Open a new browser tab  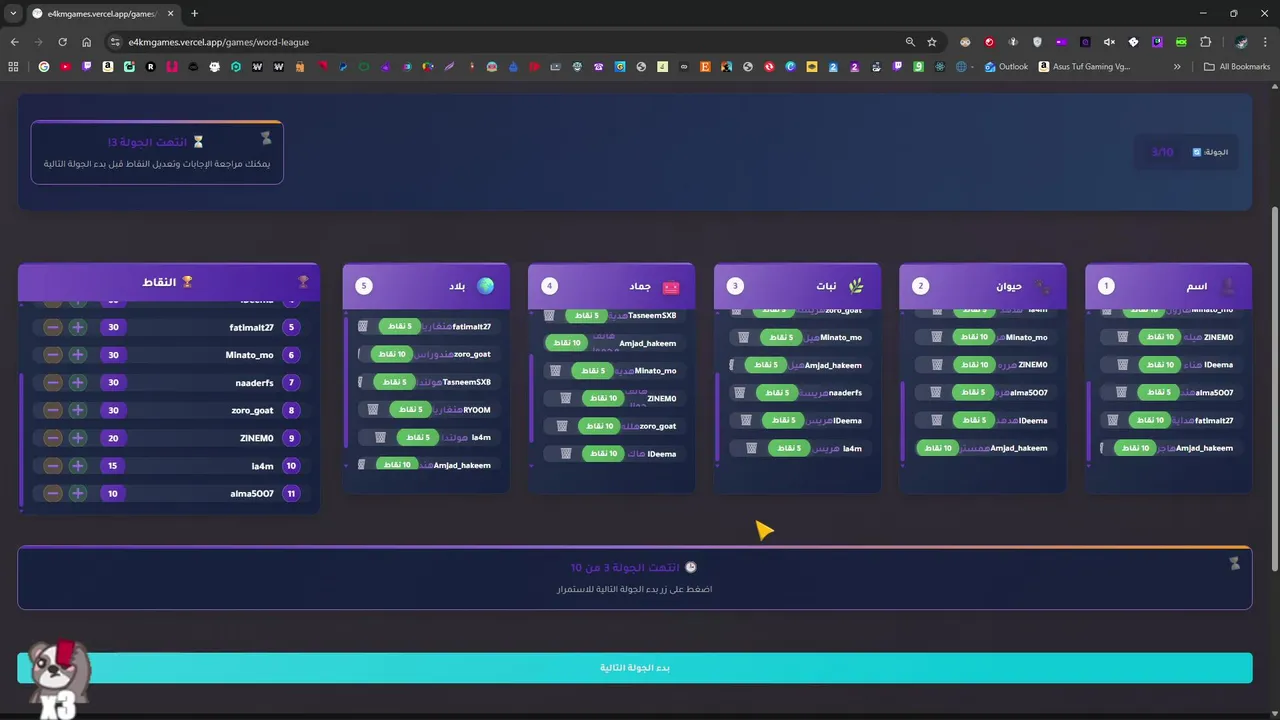[194, 13]
